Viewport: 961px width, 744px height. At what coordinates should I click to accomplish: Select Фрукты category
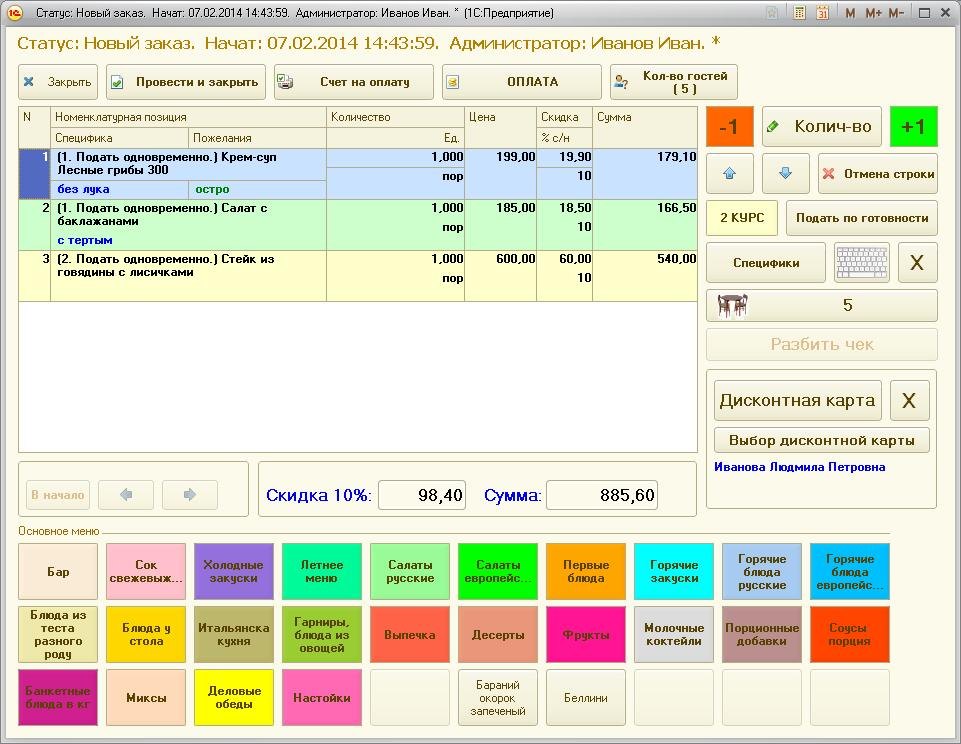(586, 634)
